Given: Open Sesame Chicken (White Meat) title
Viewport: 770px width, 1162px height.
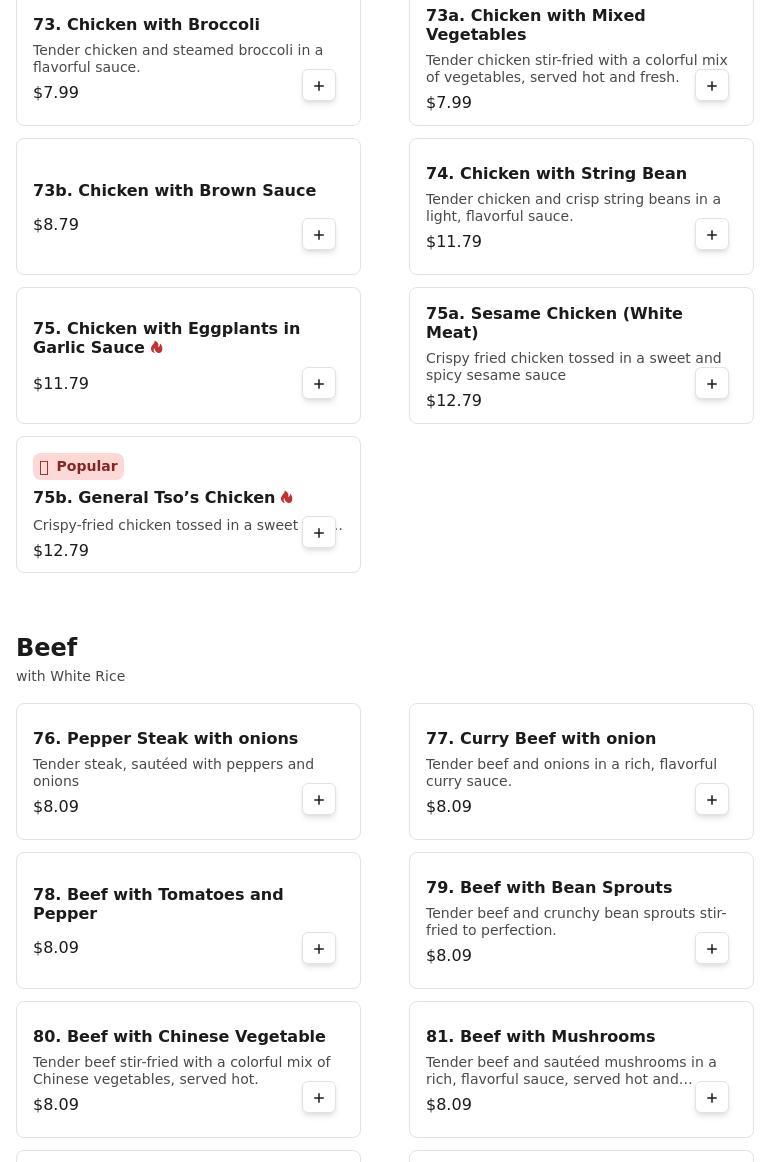Looking at the screenshot, I should point(554,323).
